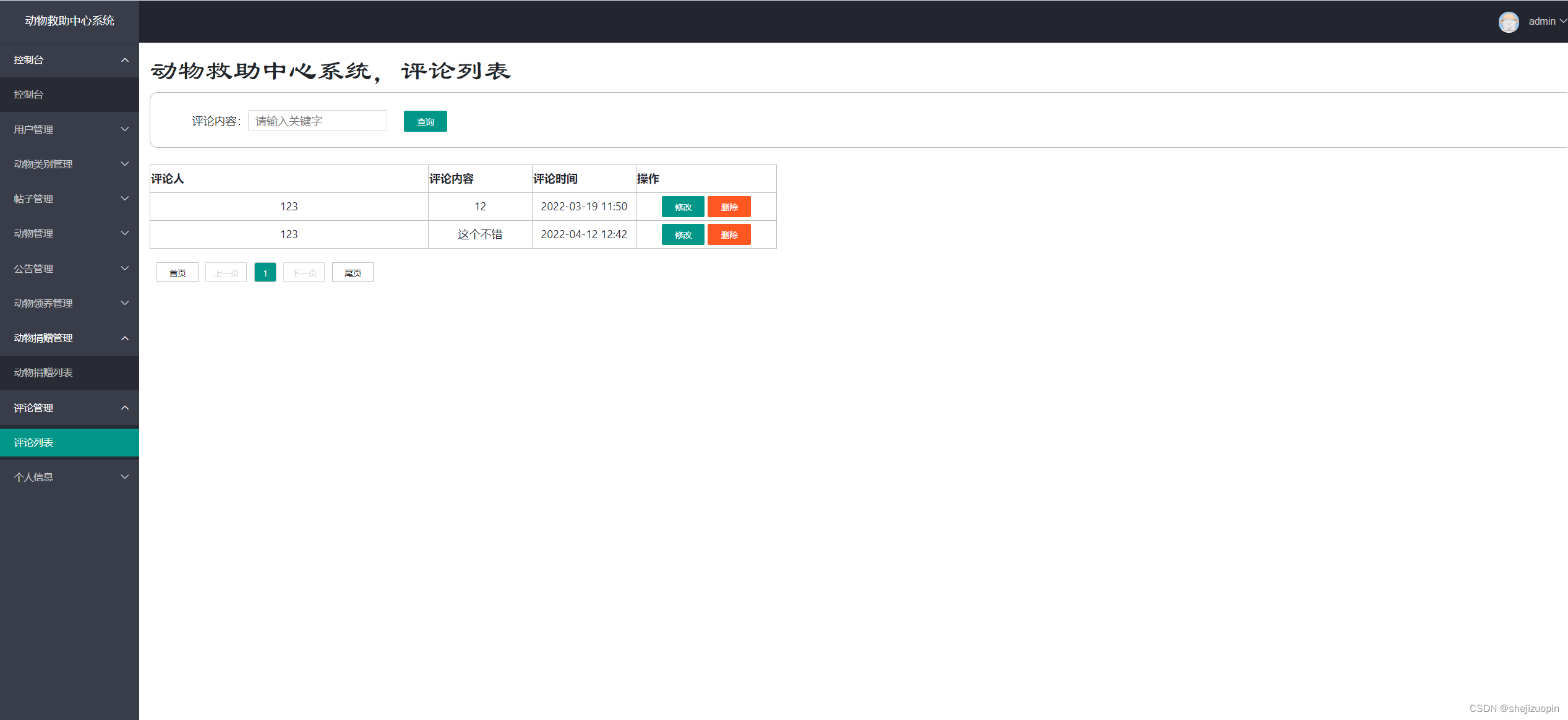Expand the 公告管理 sidebar menu

coord(69,268)
